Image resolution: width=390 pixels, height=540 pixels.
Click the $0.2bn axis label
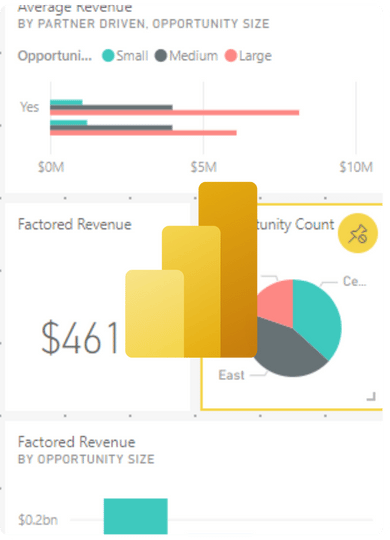(x=38, y=520)
